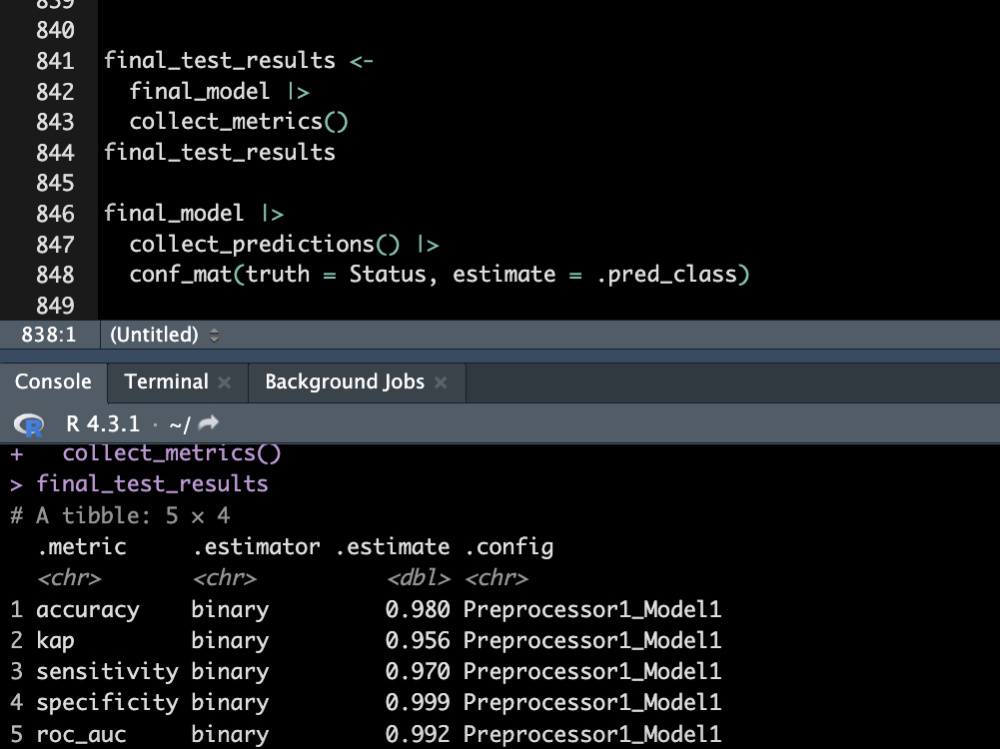
Task: Click the view current working directory arrow icon
Action: click(209, 422)
